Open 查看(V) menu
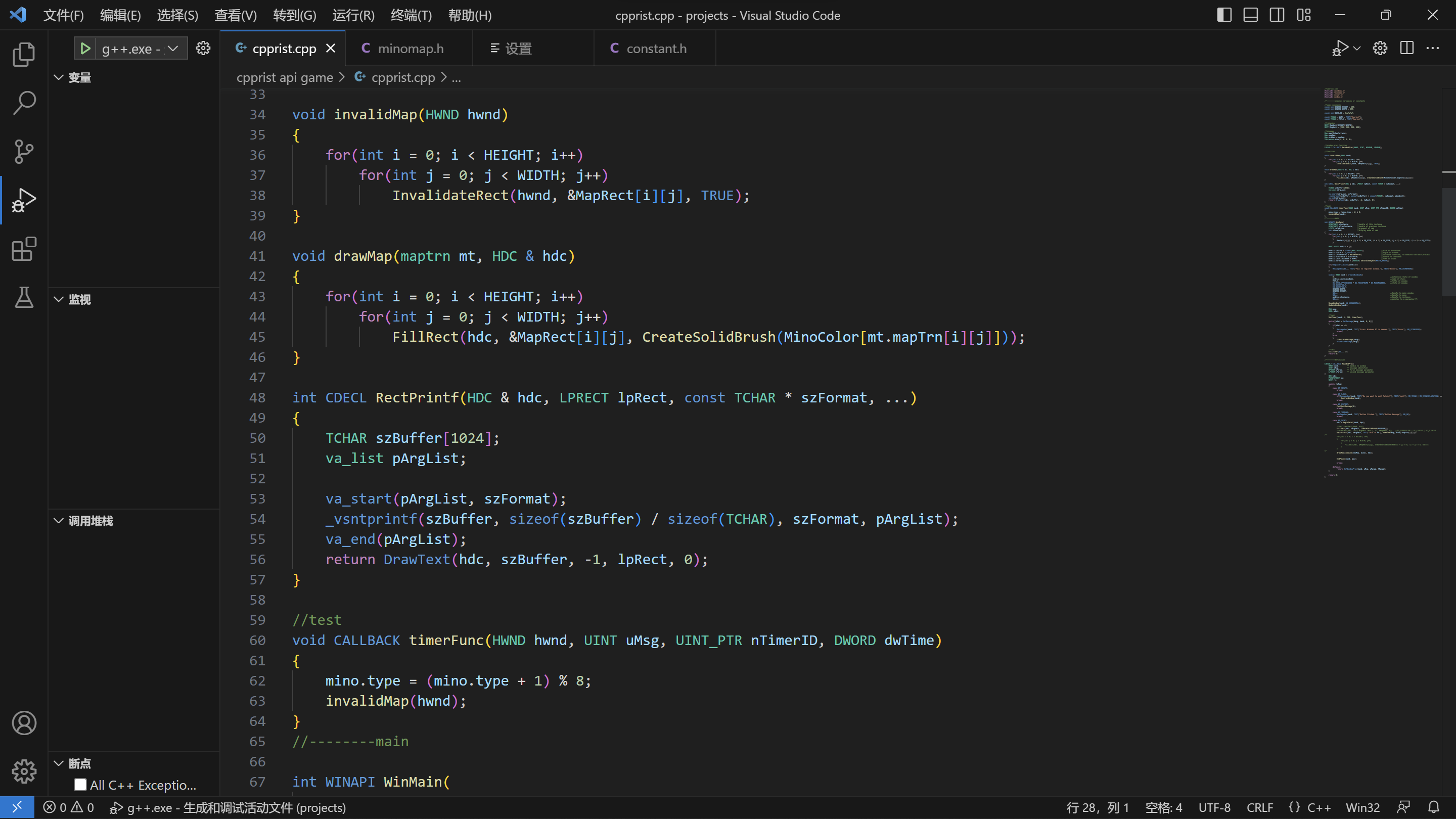The image size is (1456, 819). [236, 15]
